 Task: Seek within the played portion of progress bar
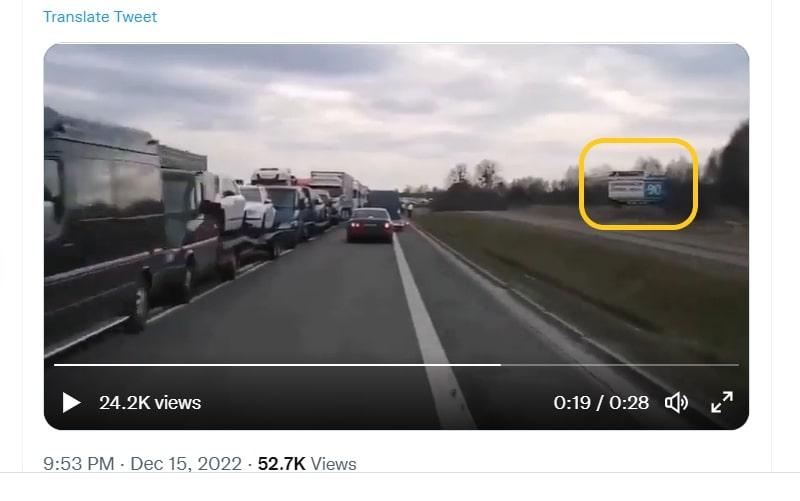pyautogui.click(x=277, y=365)
